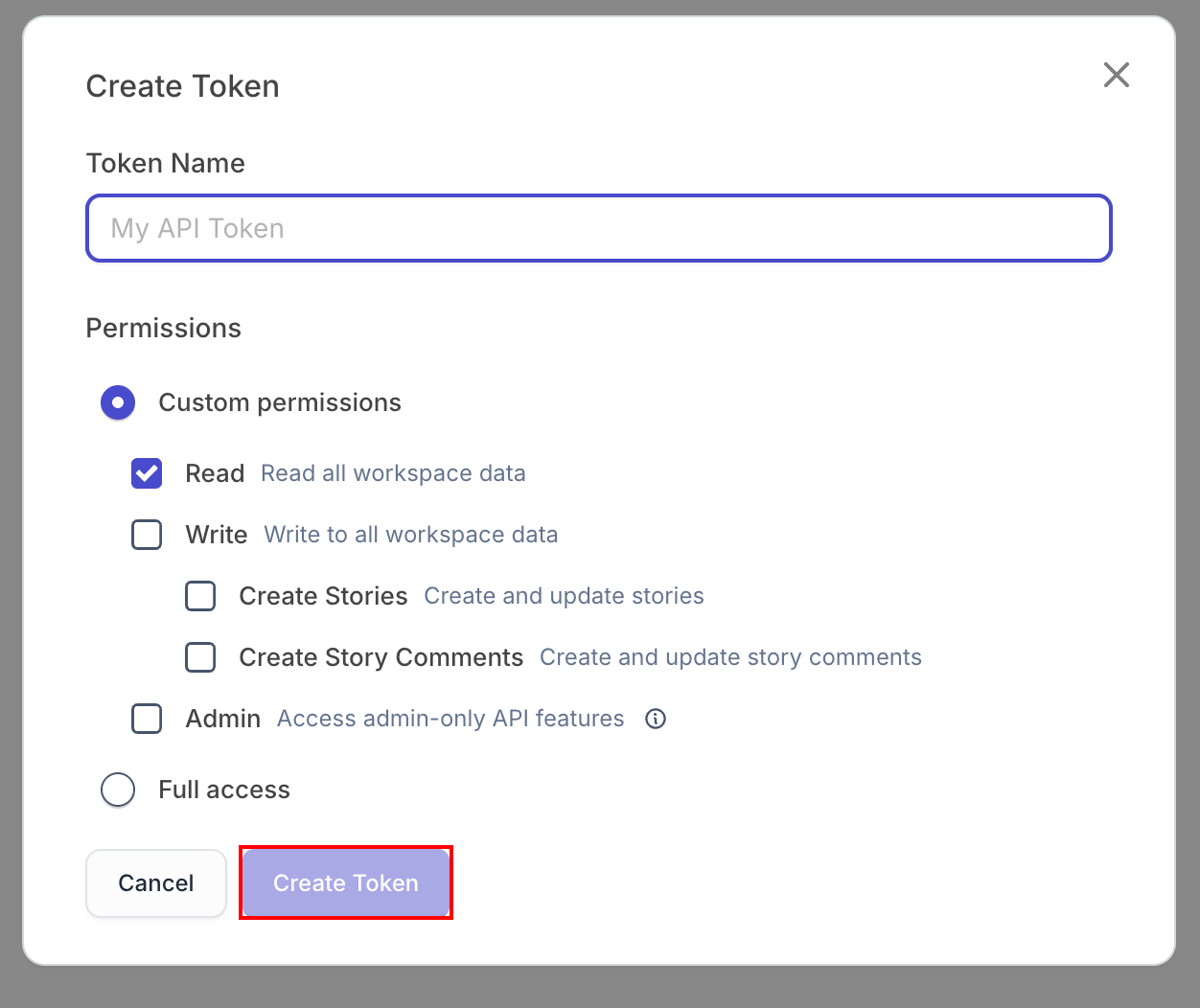Click the Create Token button
1200x1008 pixels.
click(346, 882)
